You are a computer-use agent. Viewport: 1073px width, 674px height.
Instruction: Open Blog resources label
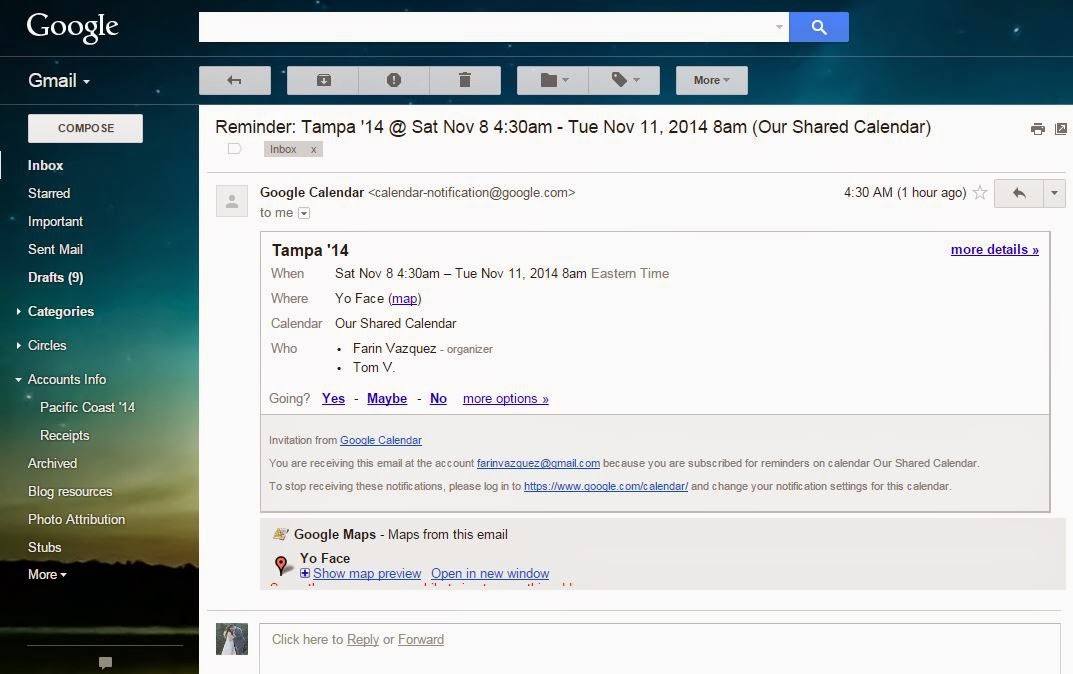click(70, 492)
